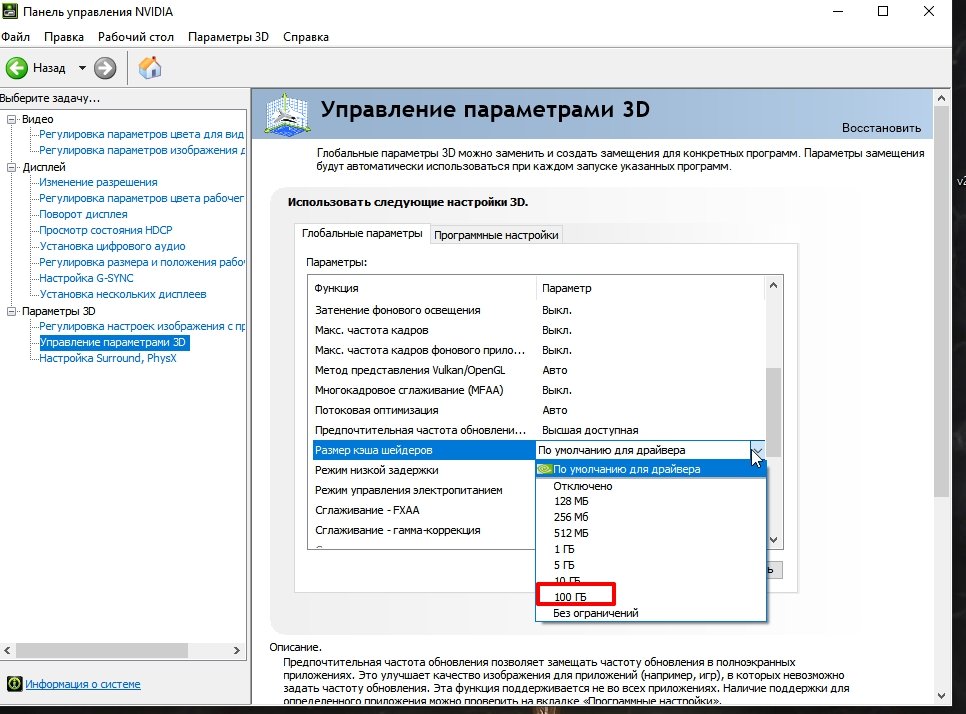Switch to Программные настройки tab
Screen dimensions: 966x714
click(x=496, y=235)
